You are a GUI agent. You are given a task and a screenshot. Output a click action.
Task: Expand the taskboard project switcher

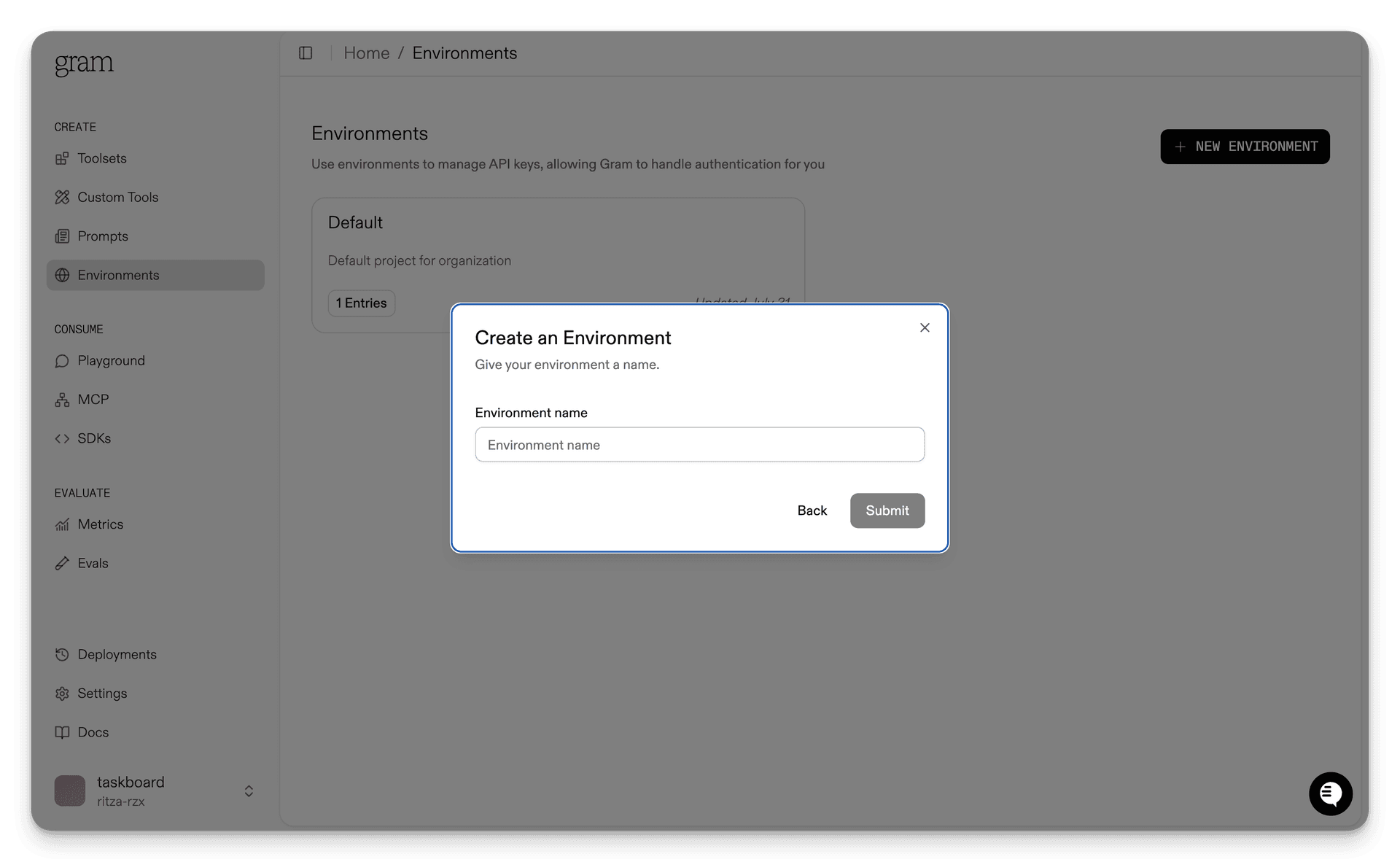click(x=248, y=791)
